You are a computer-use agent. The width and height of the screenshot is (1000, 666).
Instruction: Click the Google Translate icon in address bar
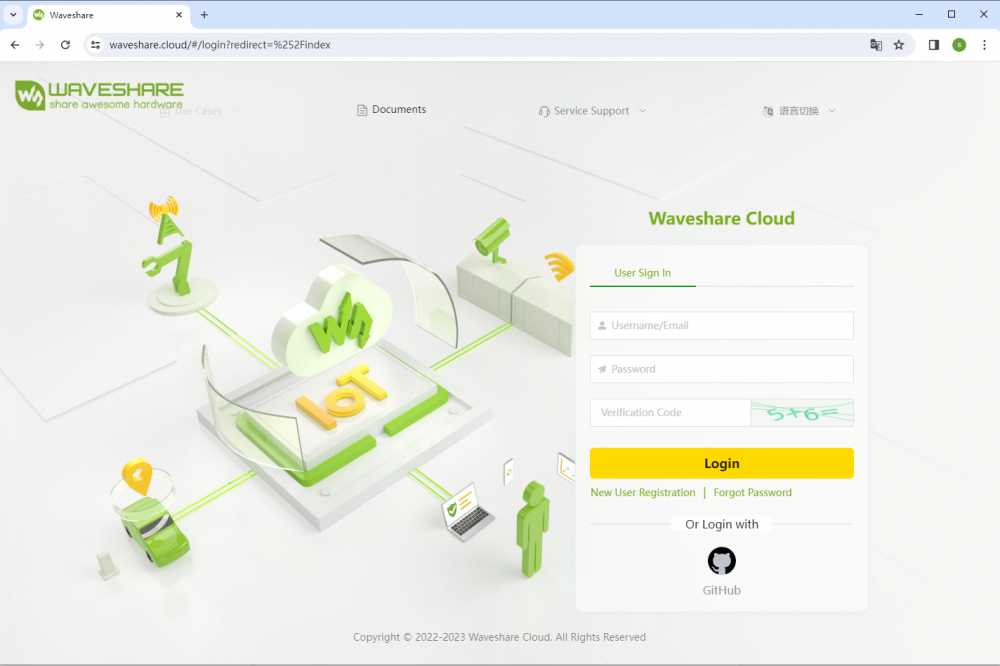[876, 45]
